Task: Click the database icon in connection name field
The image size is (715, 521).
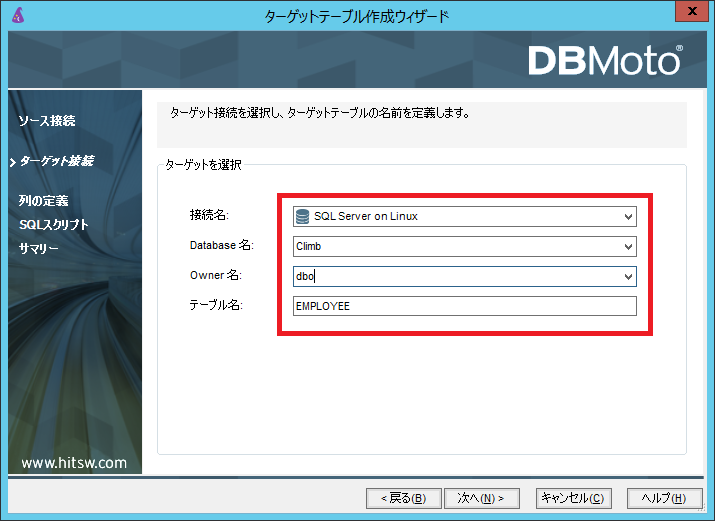Action: tap(302, 217)
